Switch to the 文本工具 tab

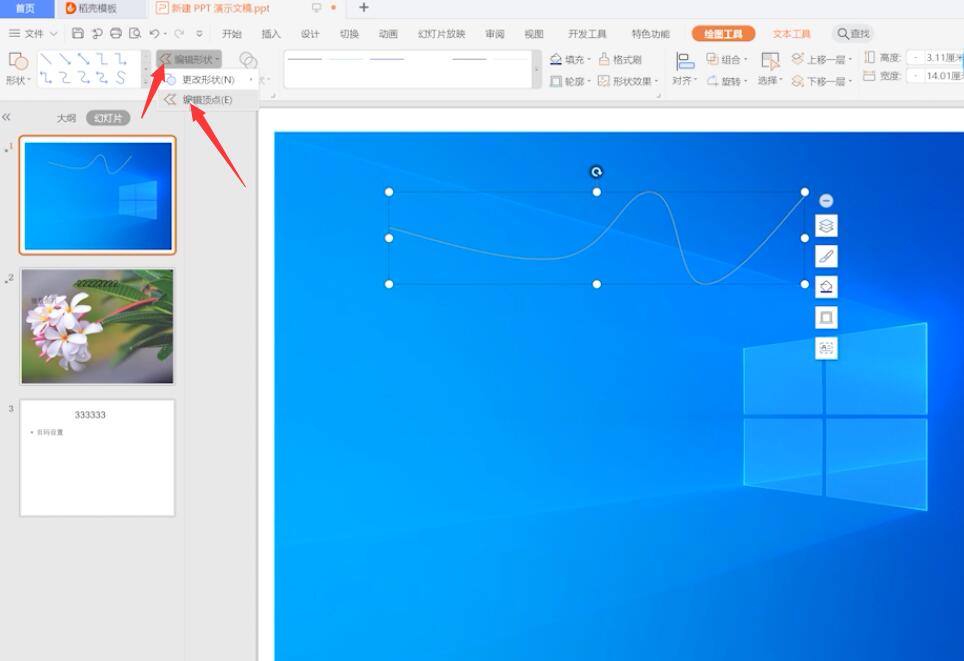791,34
